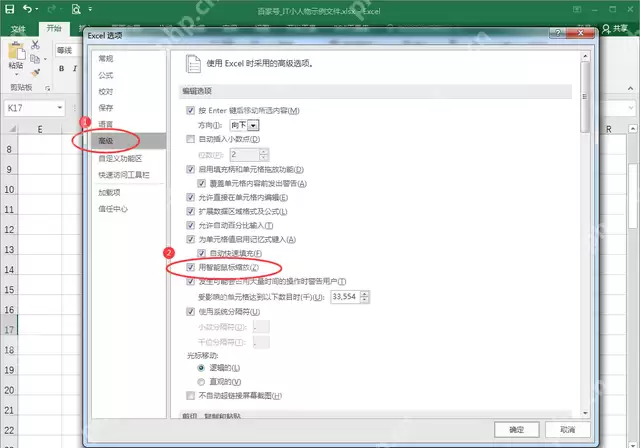Click the Cut scissors icon

[x=35, y=45]
